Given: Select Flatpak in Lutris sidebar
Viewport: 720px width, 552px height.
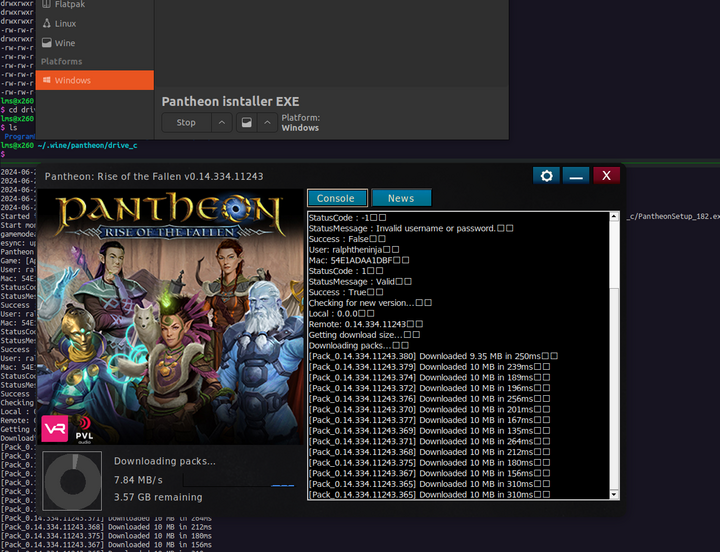Looking at the screenshot, I should [x=95, y=5].
